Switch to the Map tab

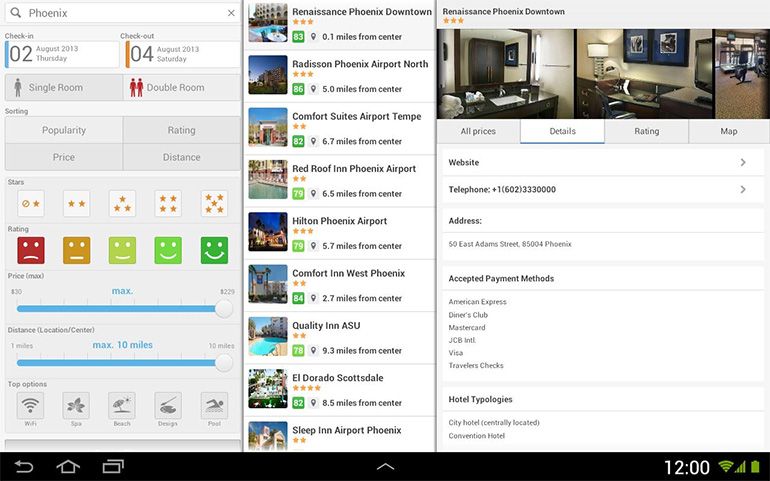(728, 131)
